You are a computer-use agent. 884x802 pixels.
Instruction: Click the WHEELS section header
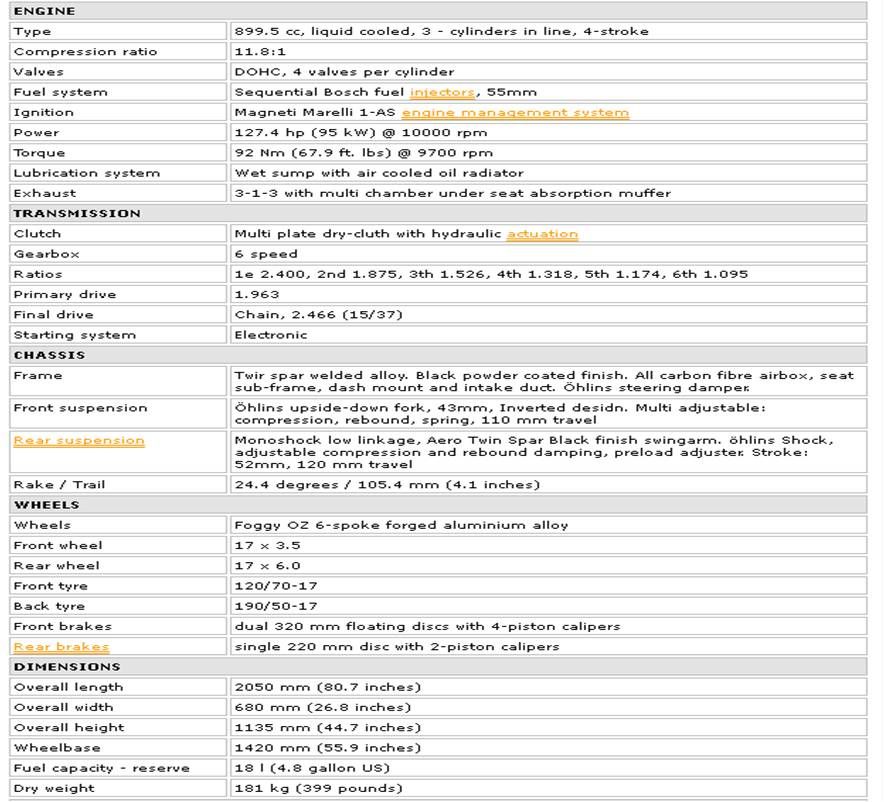point(46,505)
